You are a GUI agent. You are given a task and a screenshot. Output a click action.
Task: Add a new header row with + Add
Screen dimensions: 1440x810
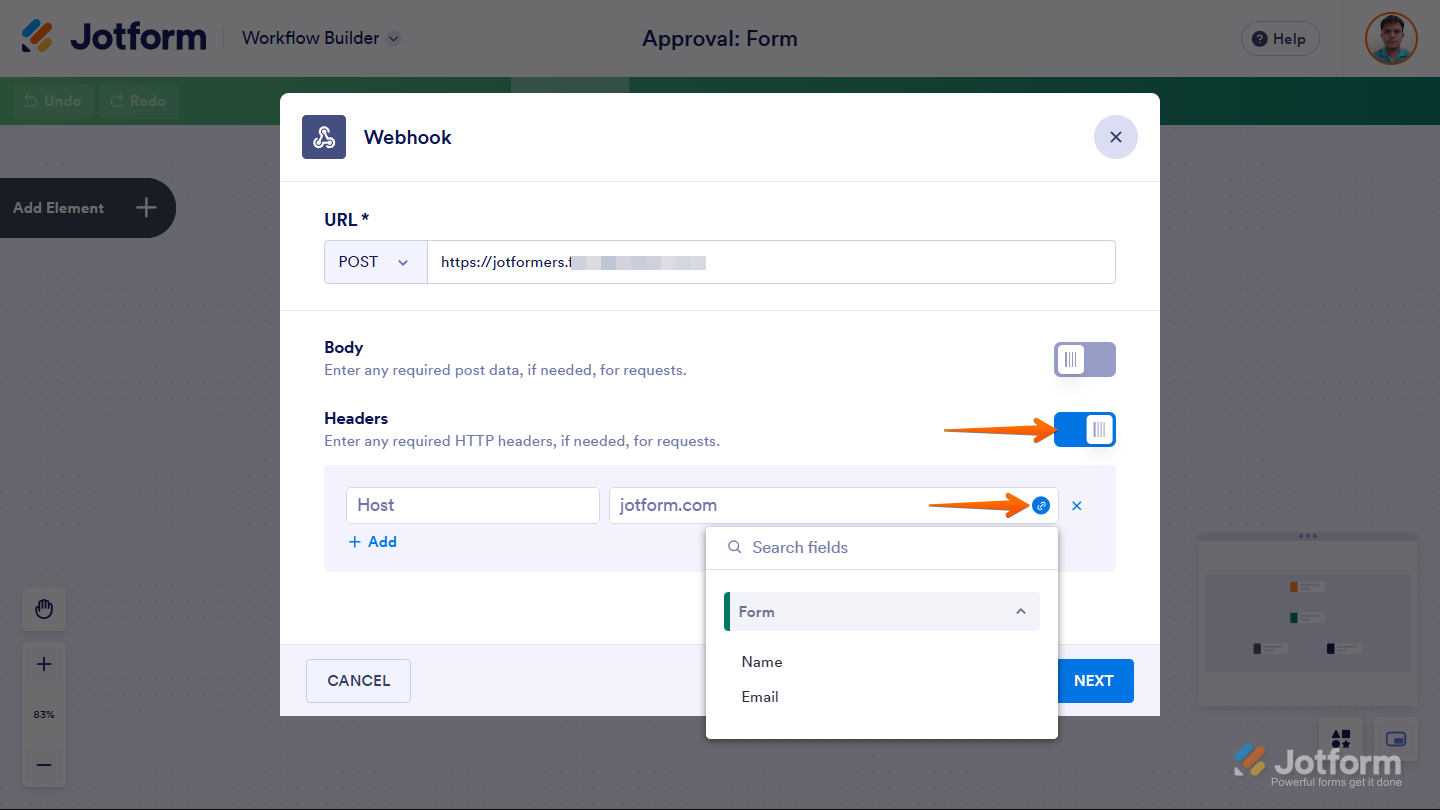(x=372, y=541)
